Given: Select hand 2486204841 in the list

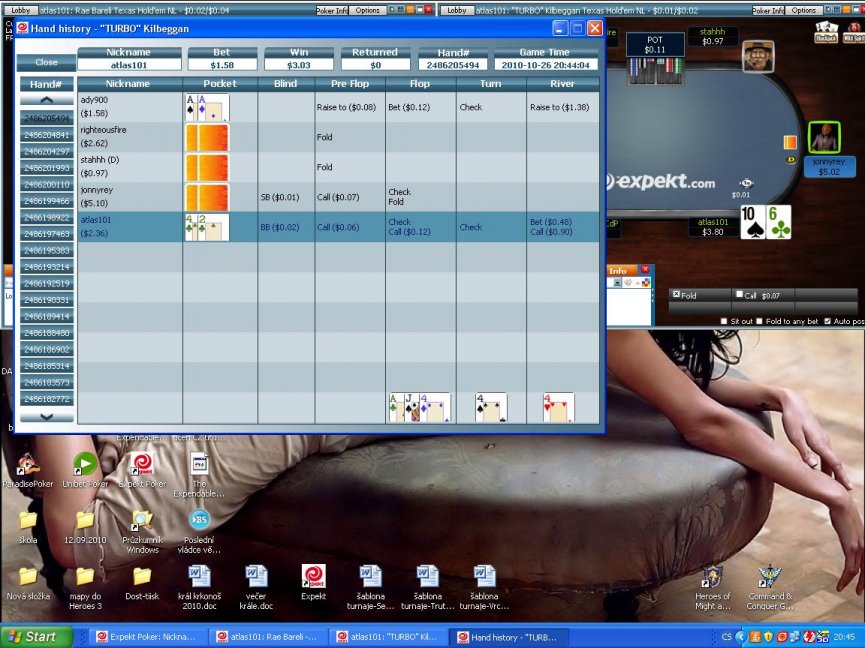Looking at the screenshot, I should coord(47,135).
